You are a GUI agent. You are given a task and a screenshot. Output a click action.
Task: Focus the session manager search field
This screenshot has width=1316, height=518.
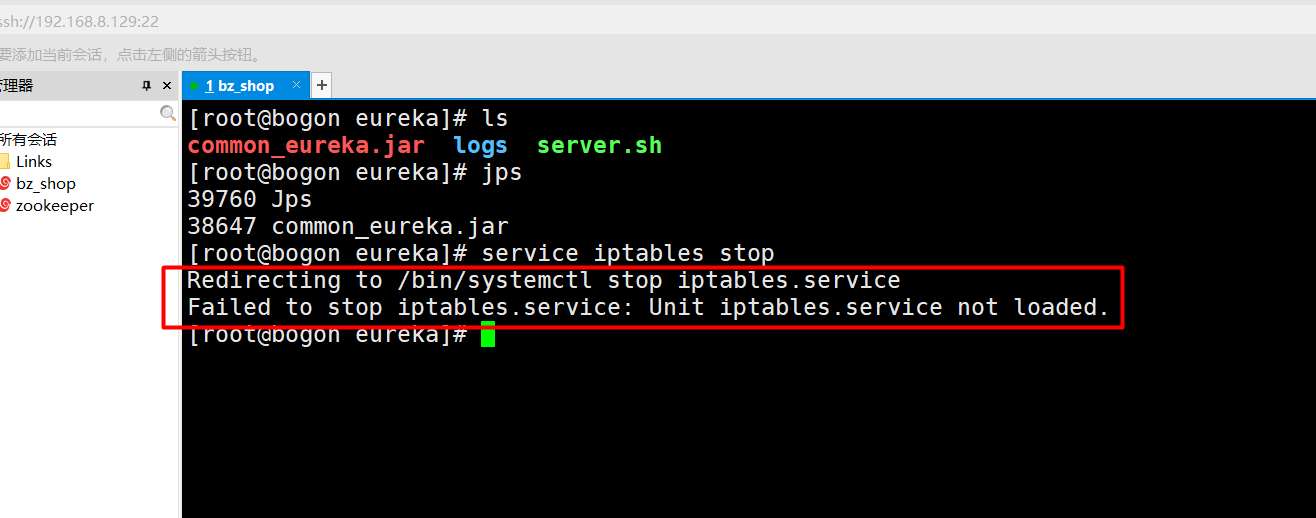(x=80, y=114)
